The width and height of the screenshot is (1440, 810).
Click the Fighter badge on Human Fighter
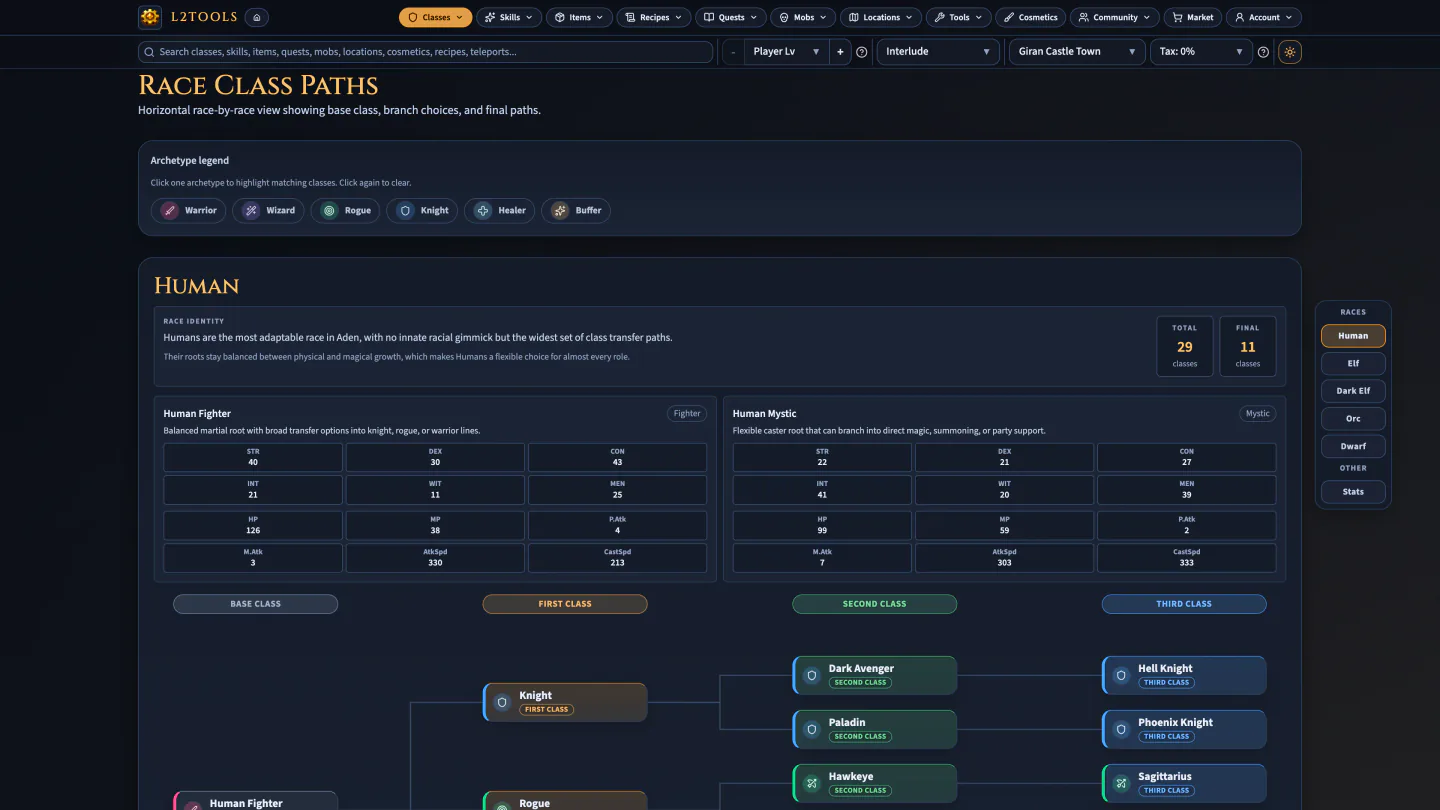687,414
